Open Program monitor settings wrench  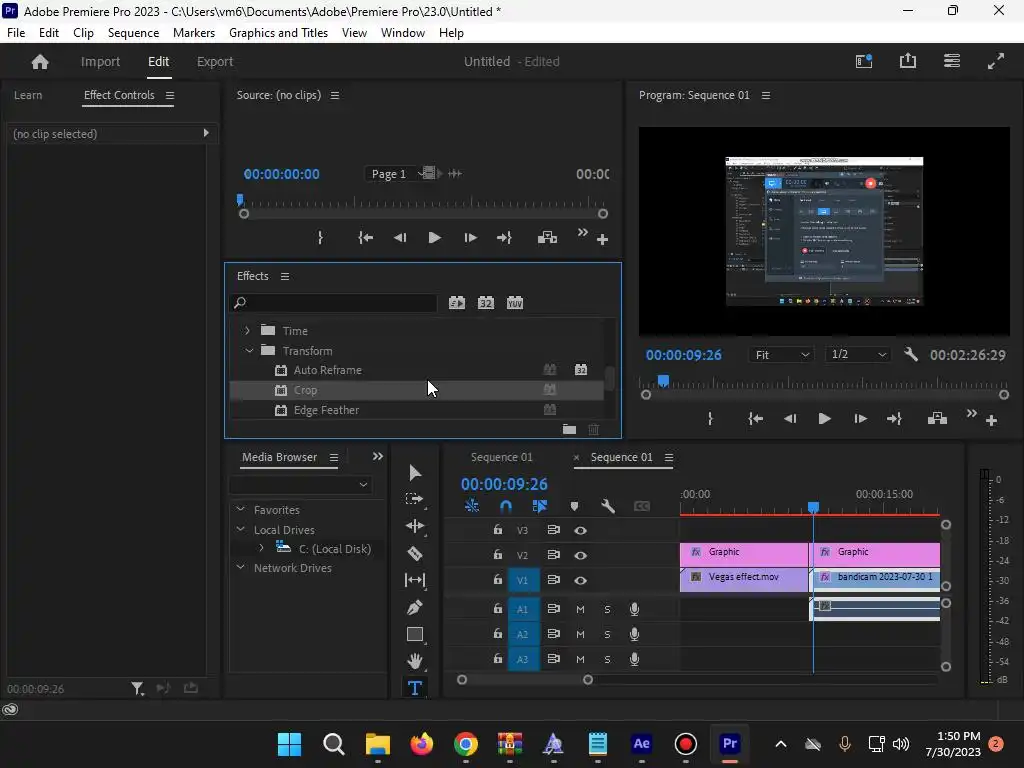point(910,355)
